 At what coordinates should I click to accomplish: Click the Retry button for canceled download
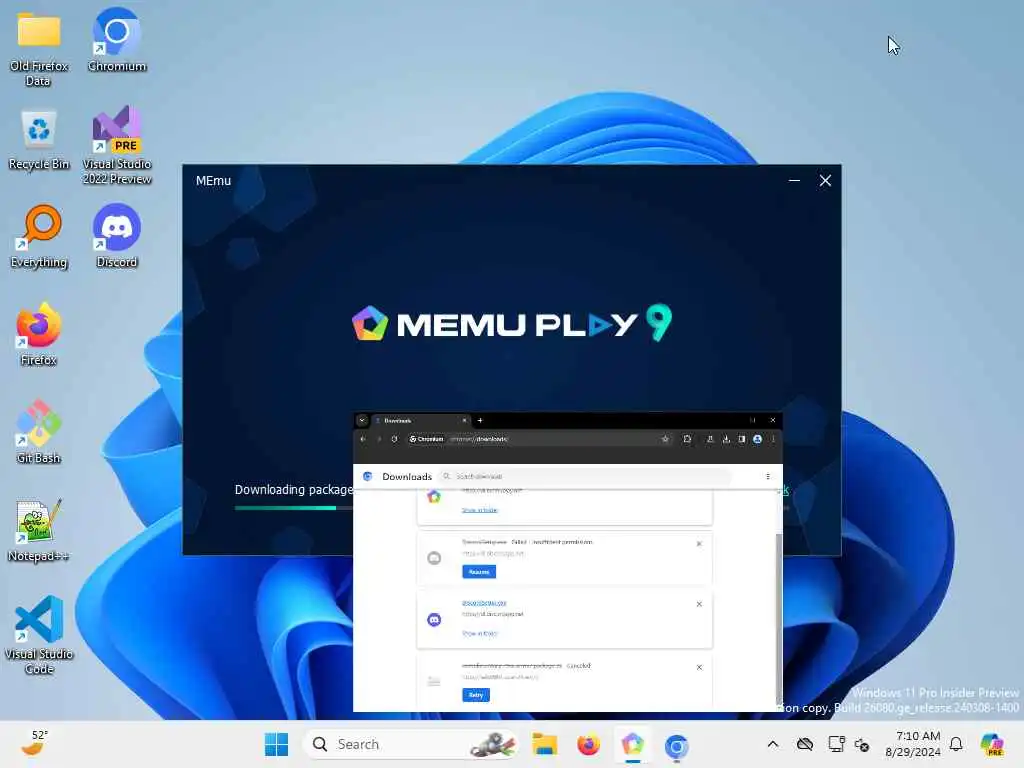[476, 695]
